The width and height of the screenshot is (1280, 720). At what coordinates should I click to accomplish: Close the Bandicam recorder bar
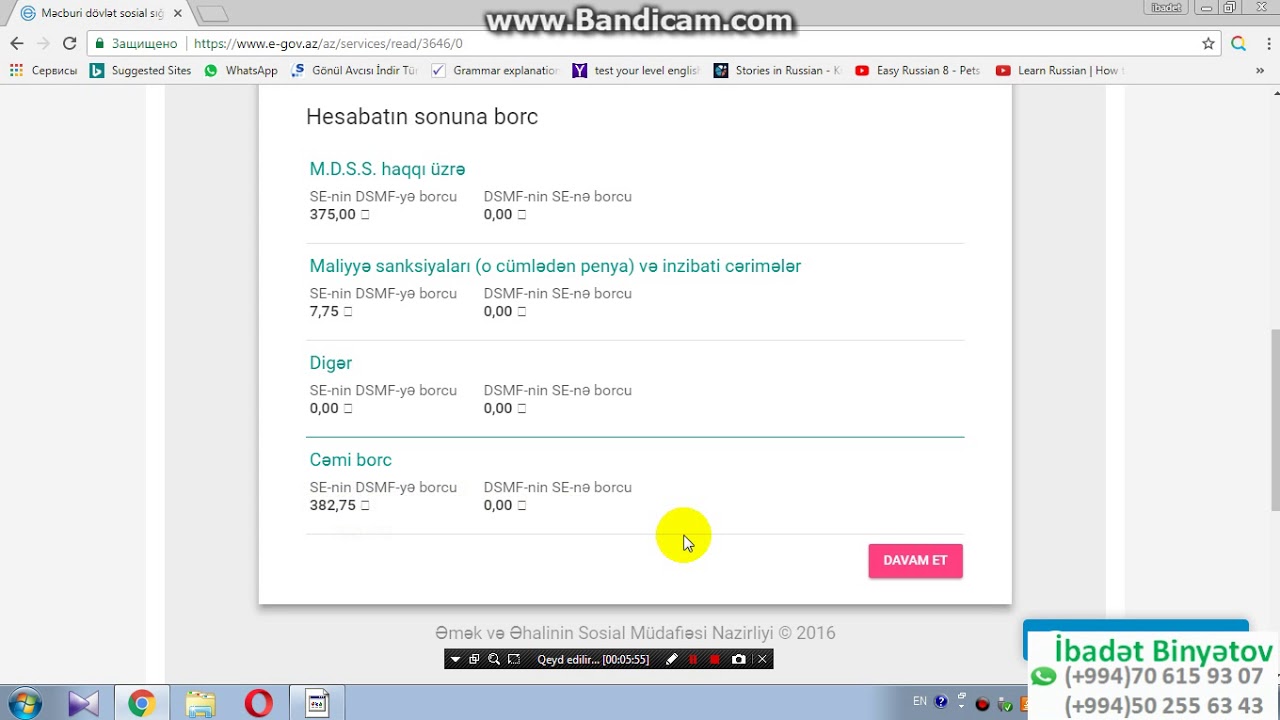762,659
